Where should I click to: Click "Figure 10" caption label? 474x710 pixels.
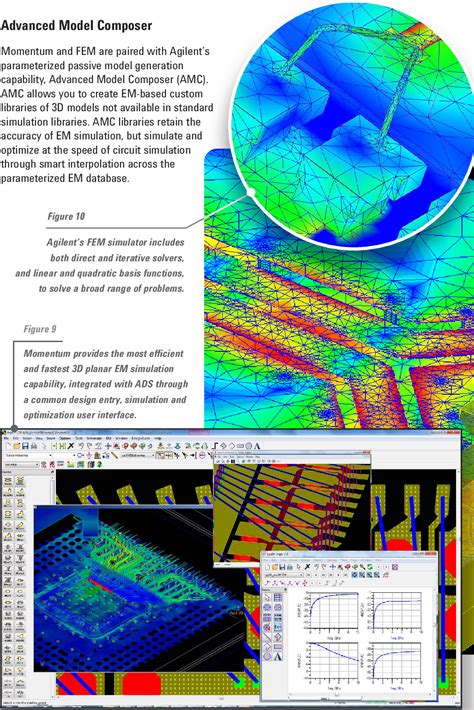66,216
